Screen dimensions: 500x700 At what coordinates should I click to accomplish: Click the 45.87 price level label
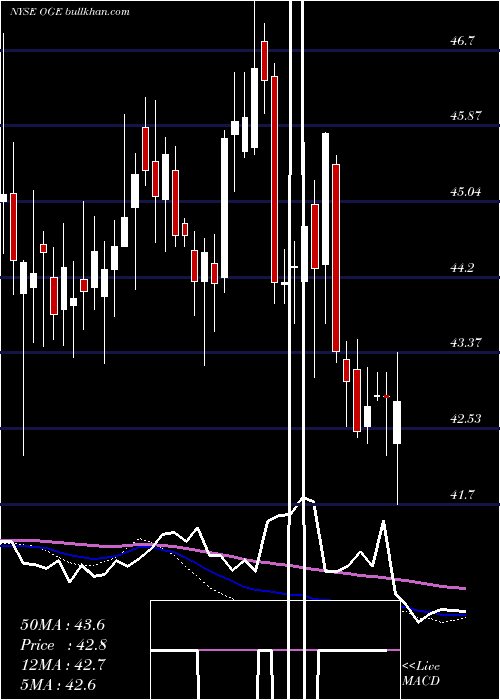pyautogui.click(x=466, y=116)
